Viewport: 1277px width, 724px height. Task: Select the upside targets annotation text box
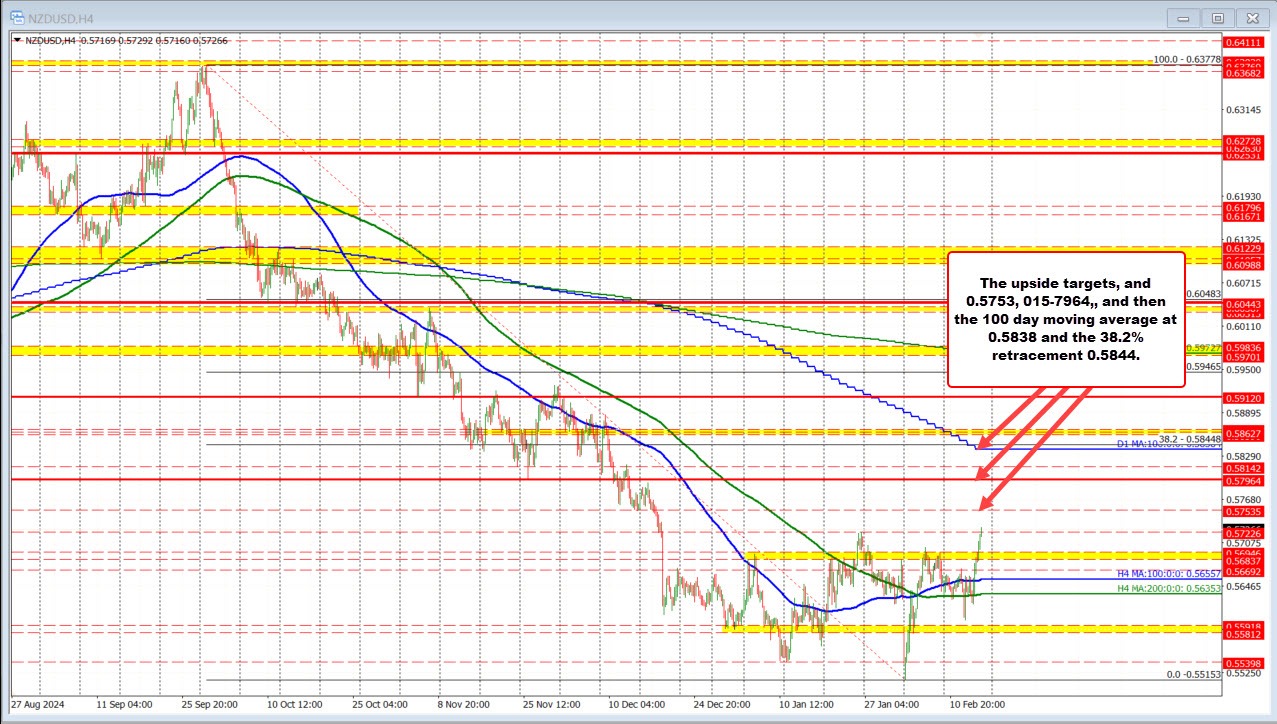coord(1065,318)
